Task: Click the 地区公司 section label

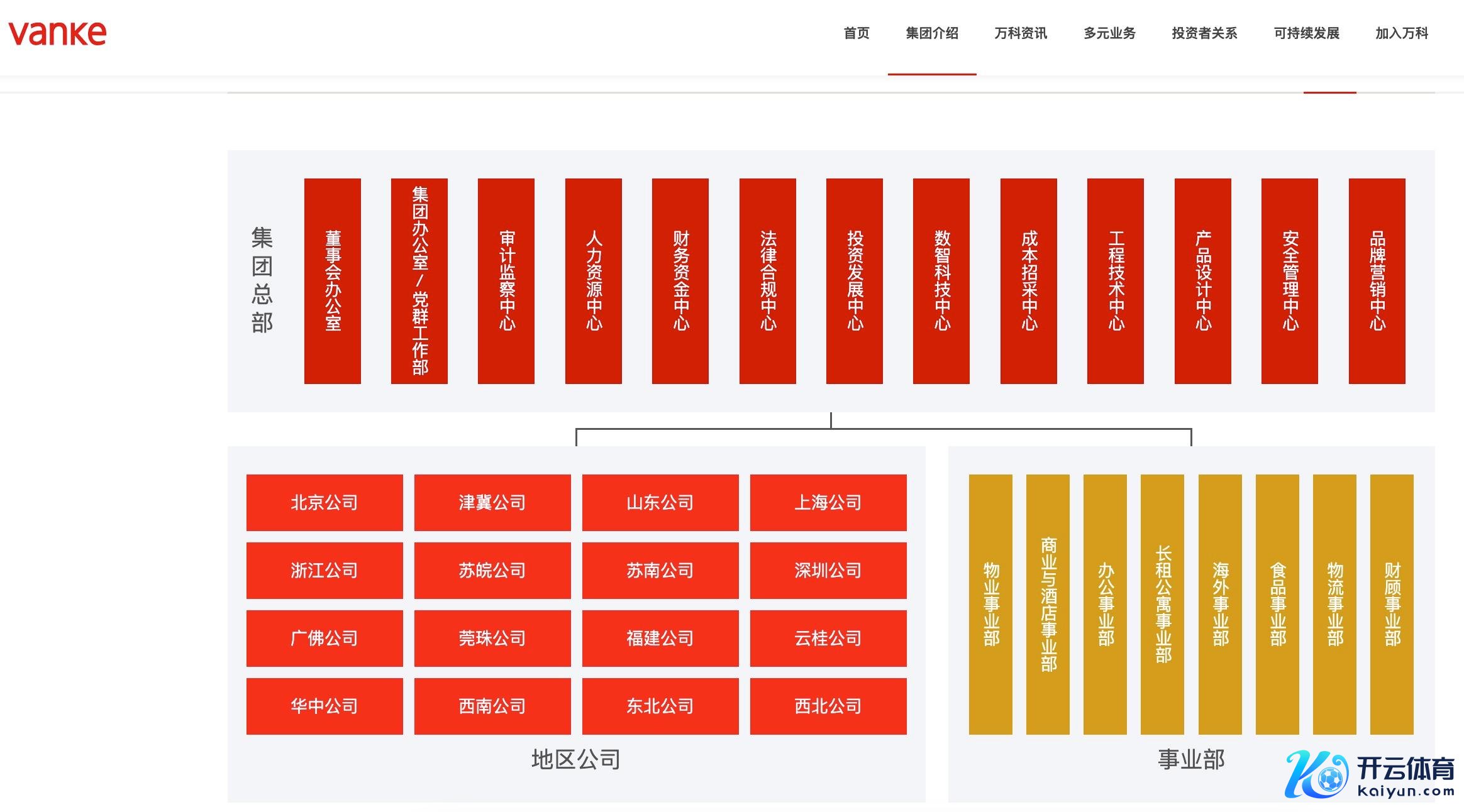Action: click(575, 760)
